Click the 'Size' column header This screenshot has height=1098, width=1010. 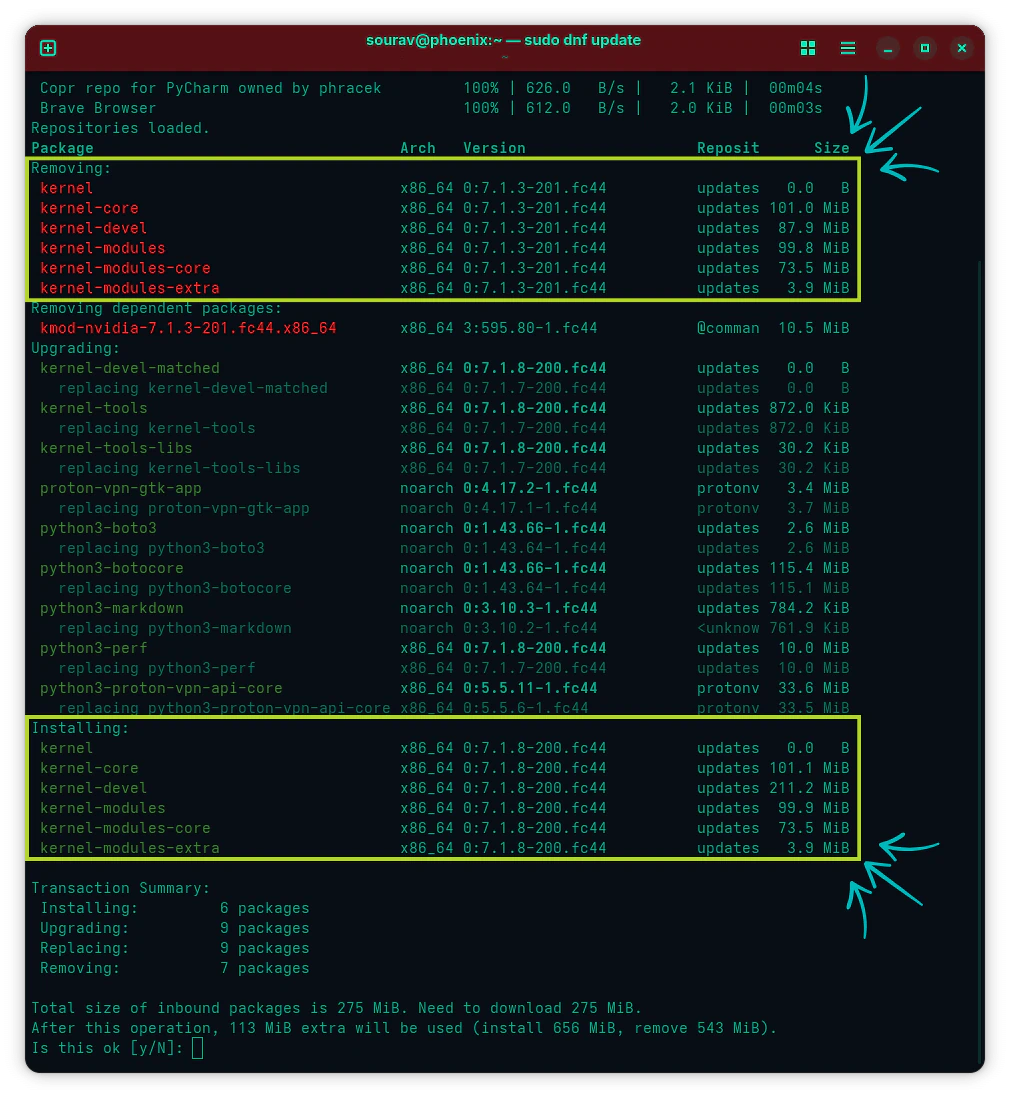[x=831, y=148]
